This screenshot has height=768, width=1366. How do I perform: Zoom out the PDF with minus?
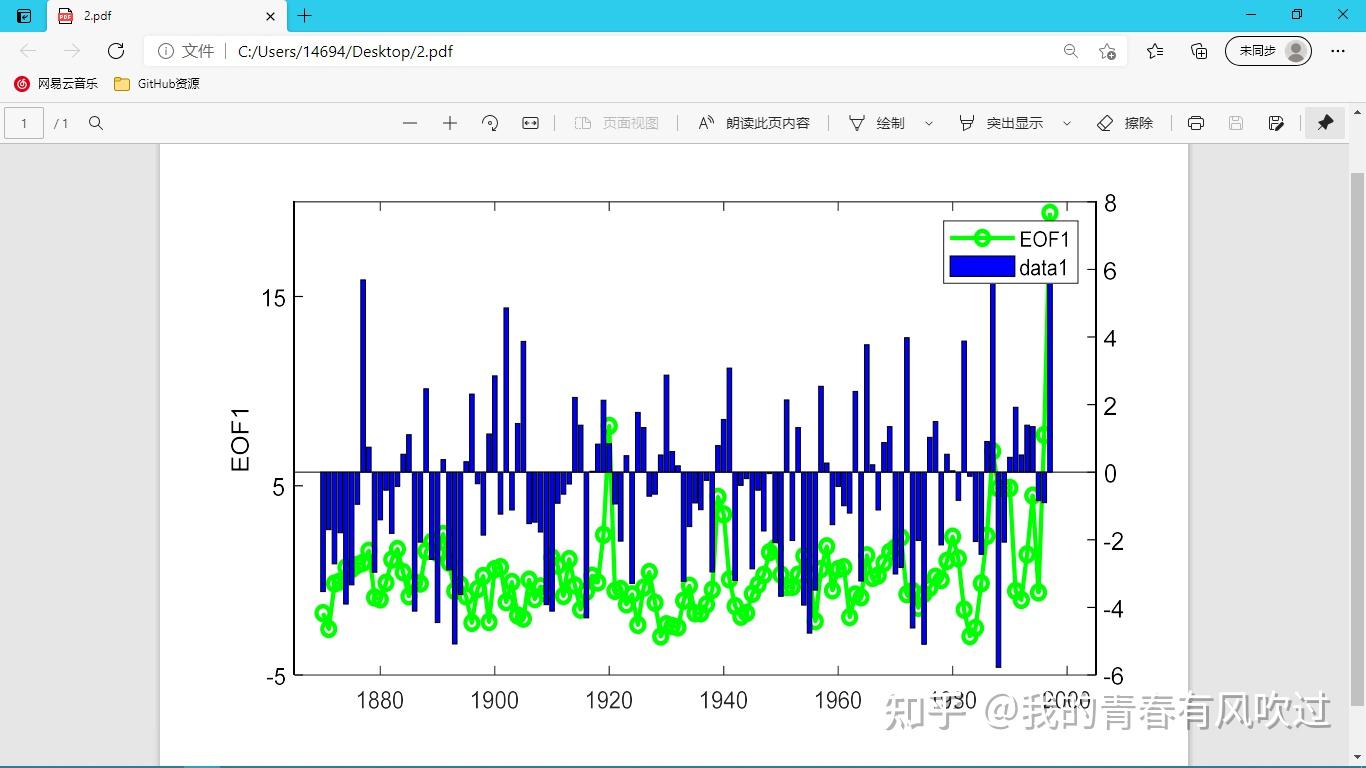tap(409, 123)
